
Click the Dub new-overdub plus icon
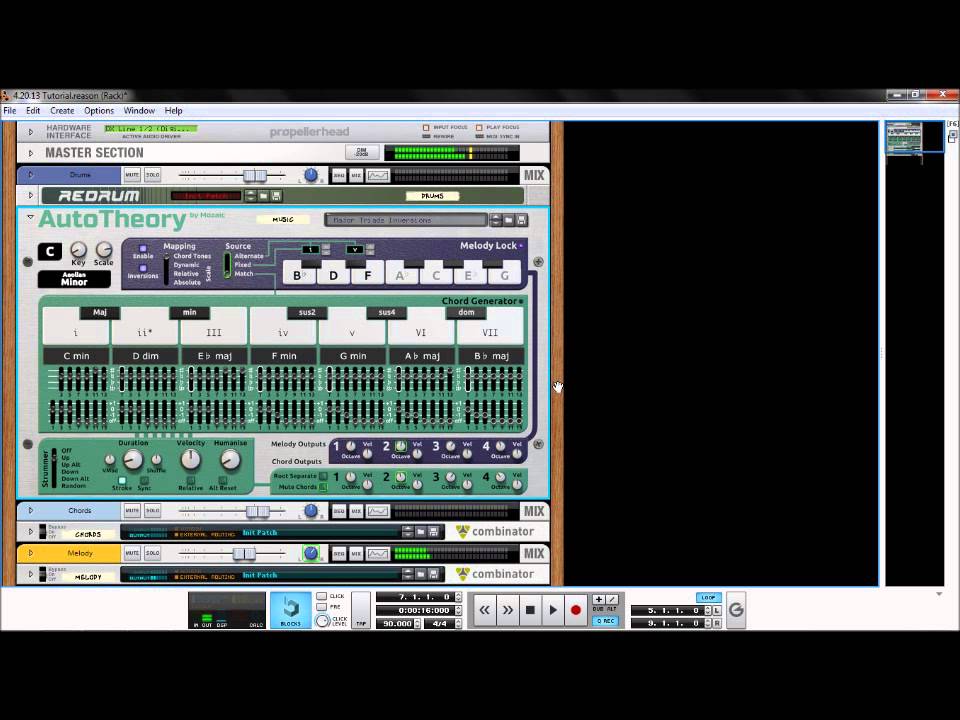[598, 599]
